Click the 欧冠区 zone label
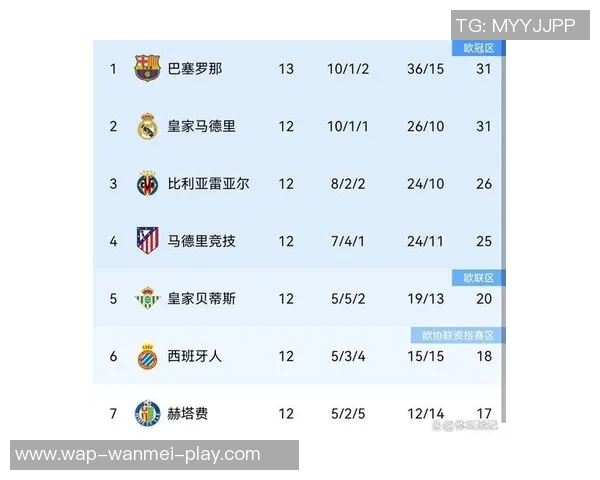Image resolution: width=600 pixels, height=480 pixels. [x=478, y=48]
